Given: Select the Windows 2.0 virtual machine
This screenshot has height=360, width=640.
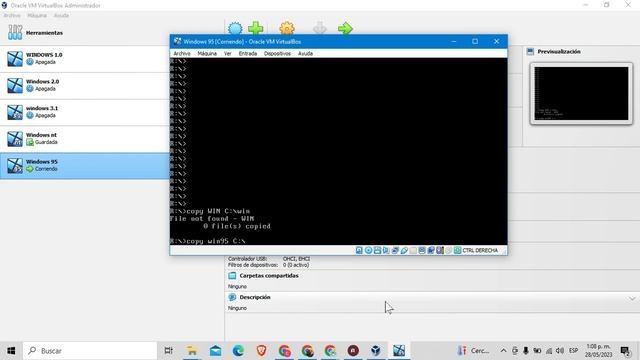Looking at the screenshot, I should [84, 85].
